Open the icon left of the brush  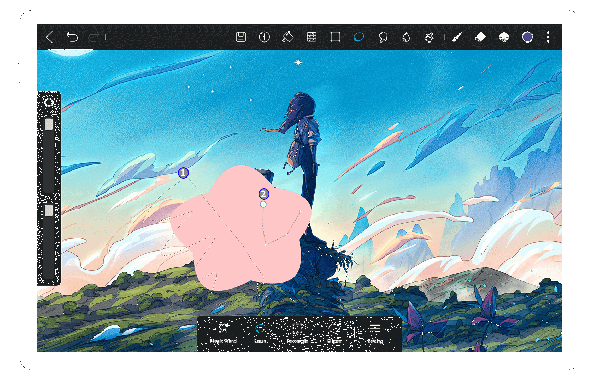tap(429, 37)
